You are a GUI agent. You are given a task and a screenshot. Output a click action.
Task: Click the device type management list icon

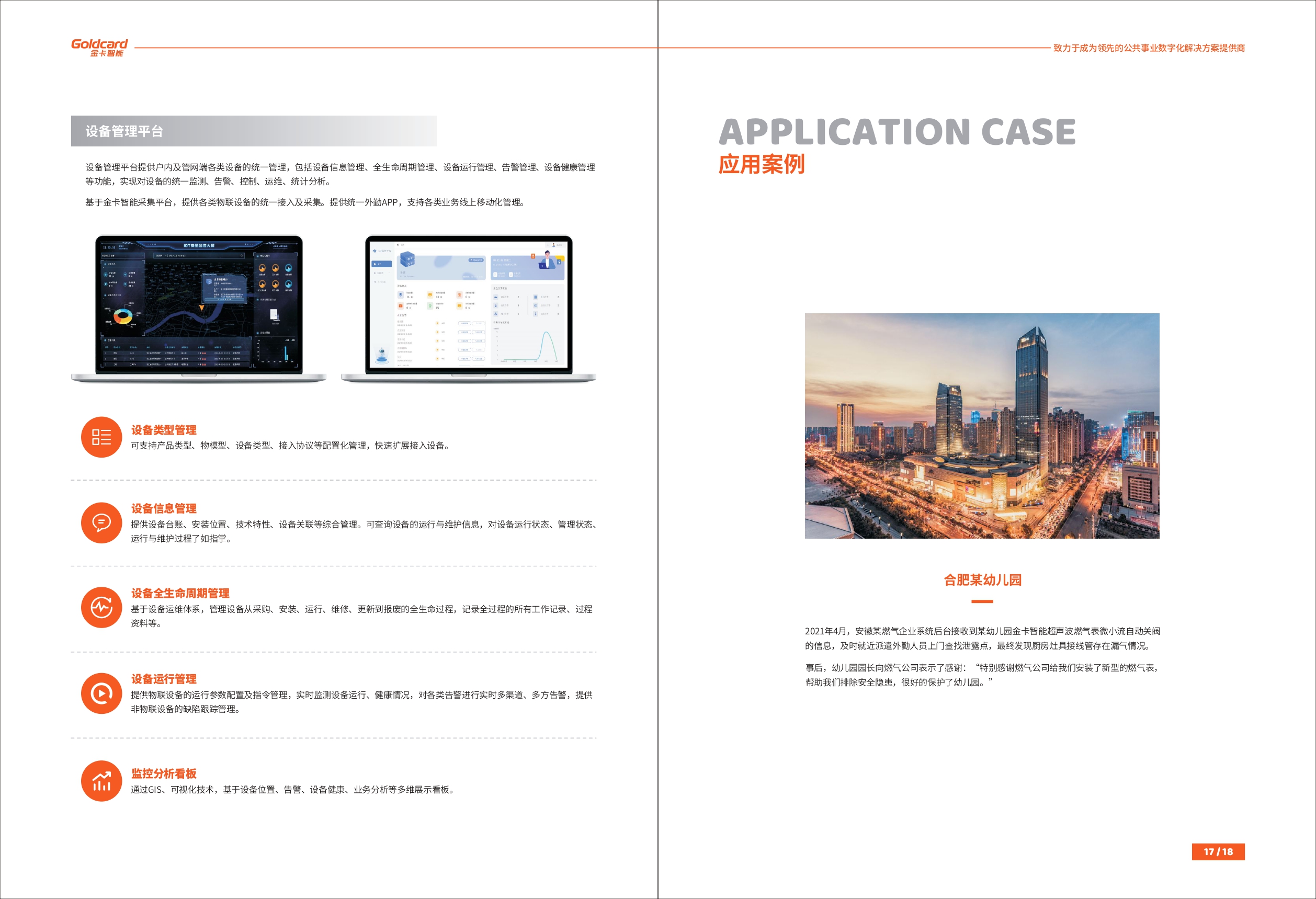pos(101,437)
